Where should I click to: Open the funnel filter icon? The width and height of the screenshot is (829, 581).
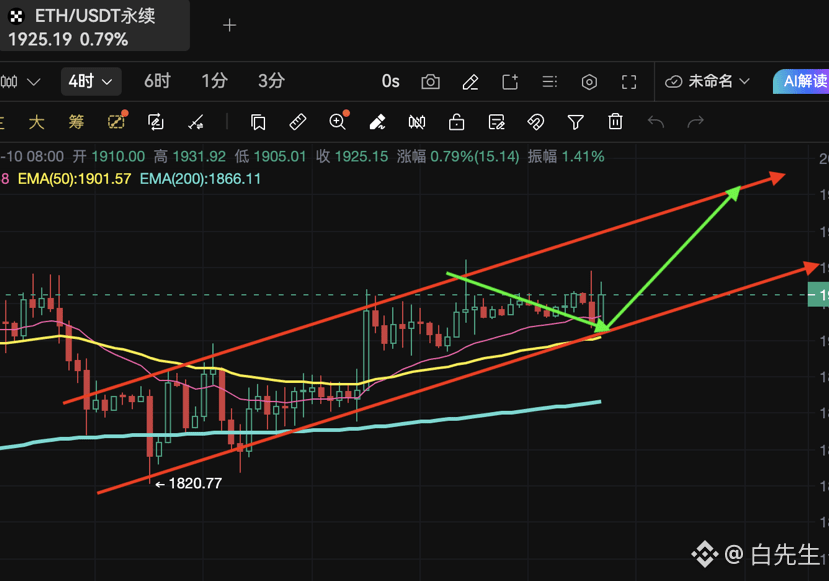[x=575, y=122]
